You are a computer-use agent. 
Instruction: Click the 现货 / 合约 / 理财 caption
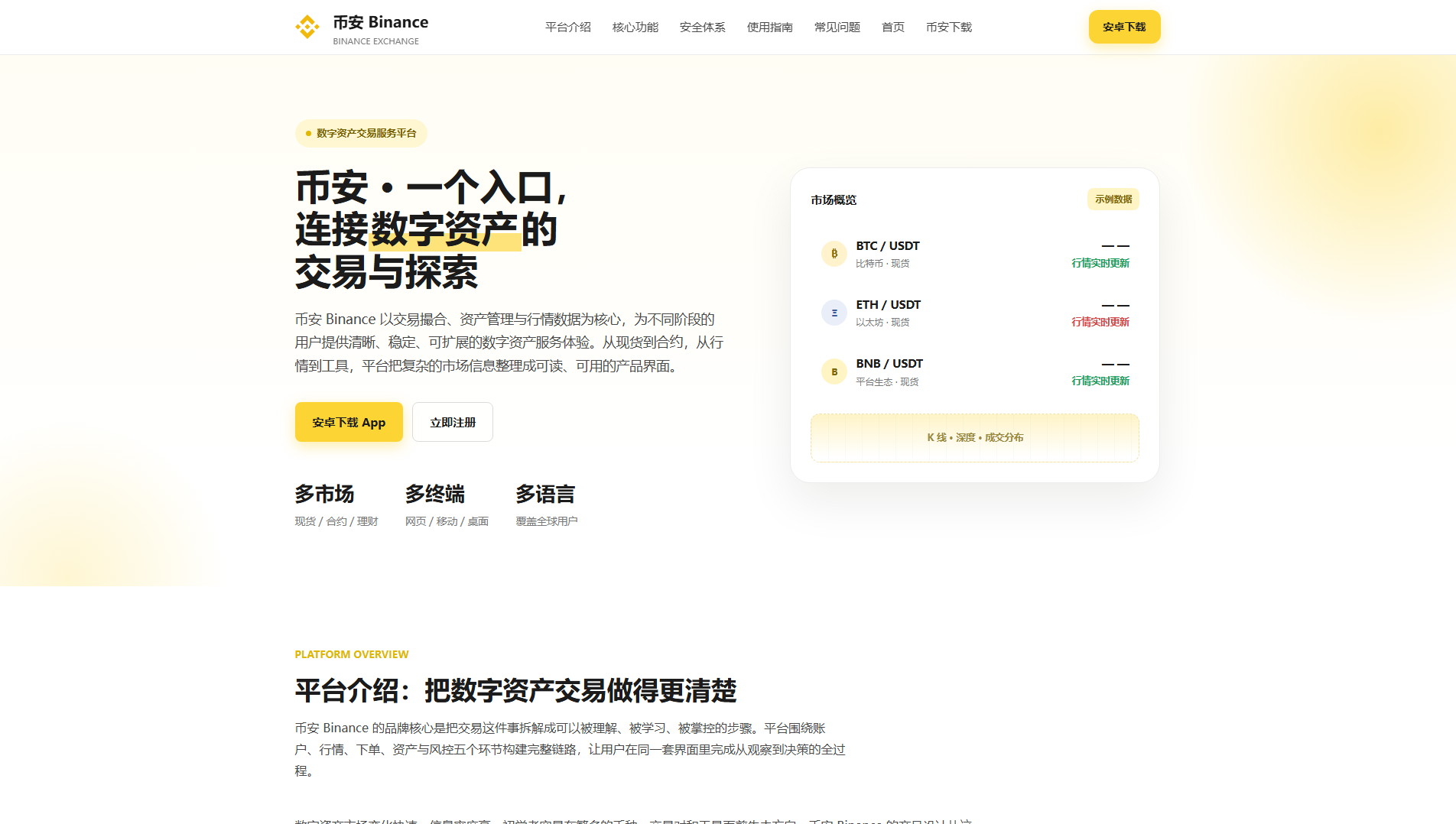pyautogui.click(x=336, y=521)
